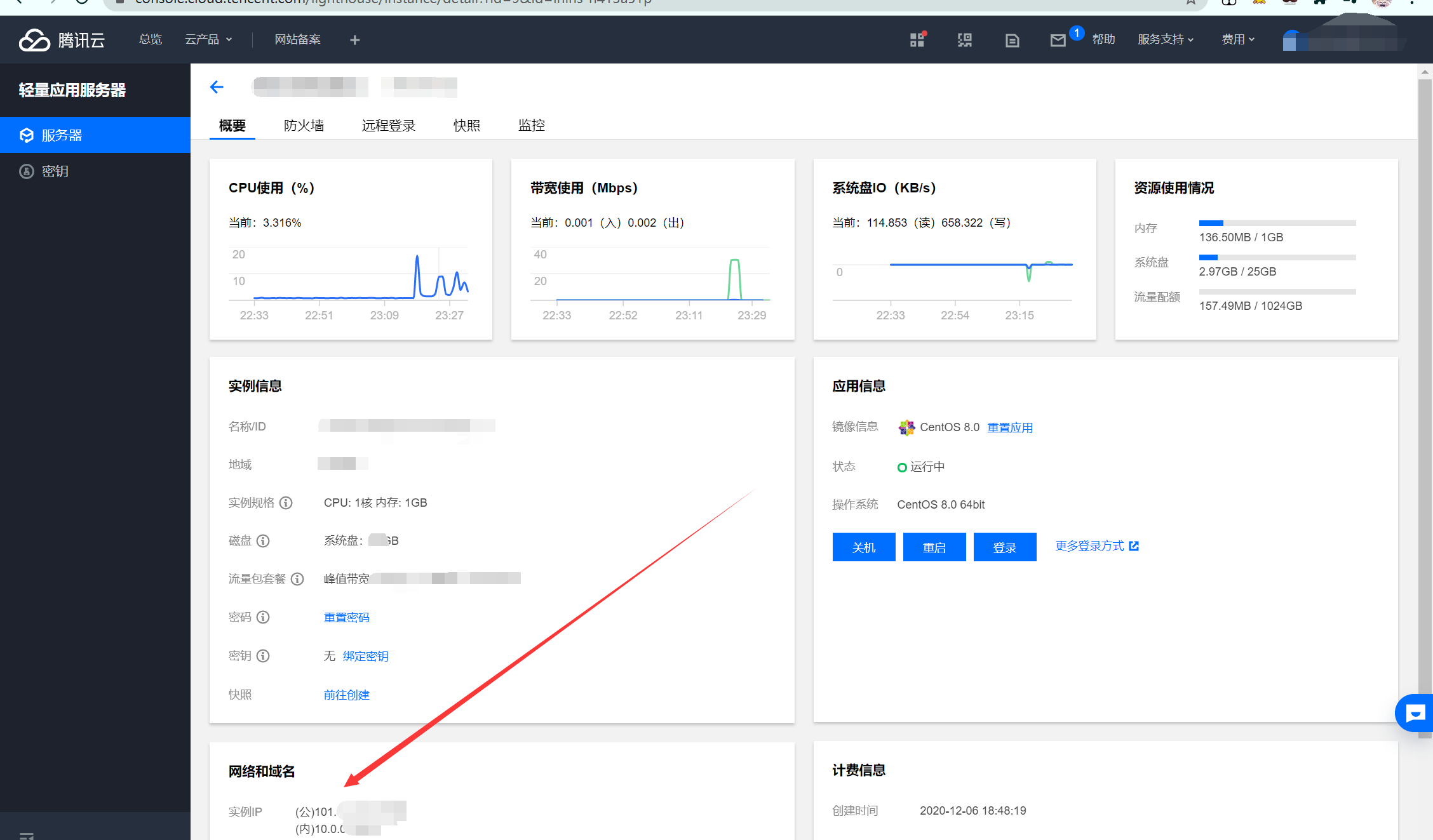
Task: Switch to the 防火墙 tab
Action: 304,126
